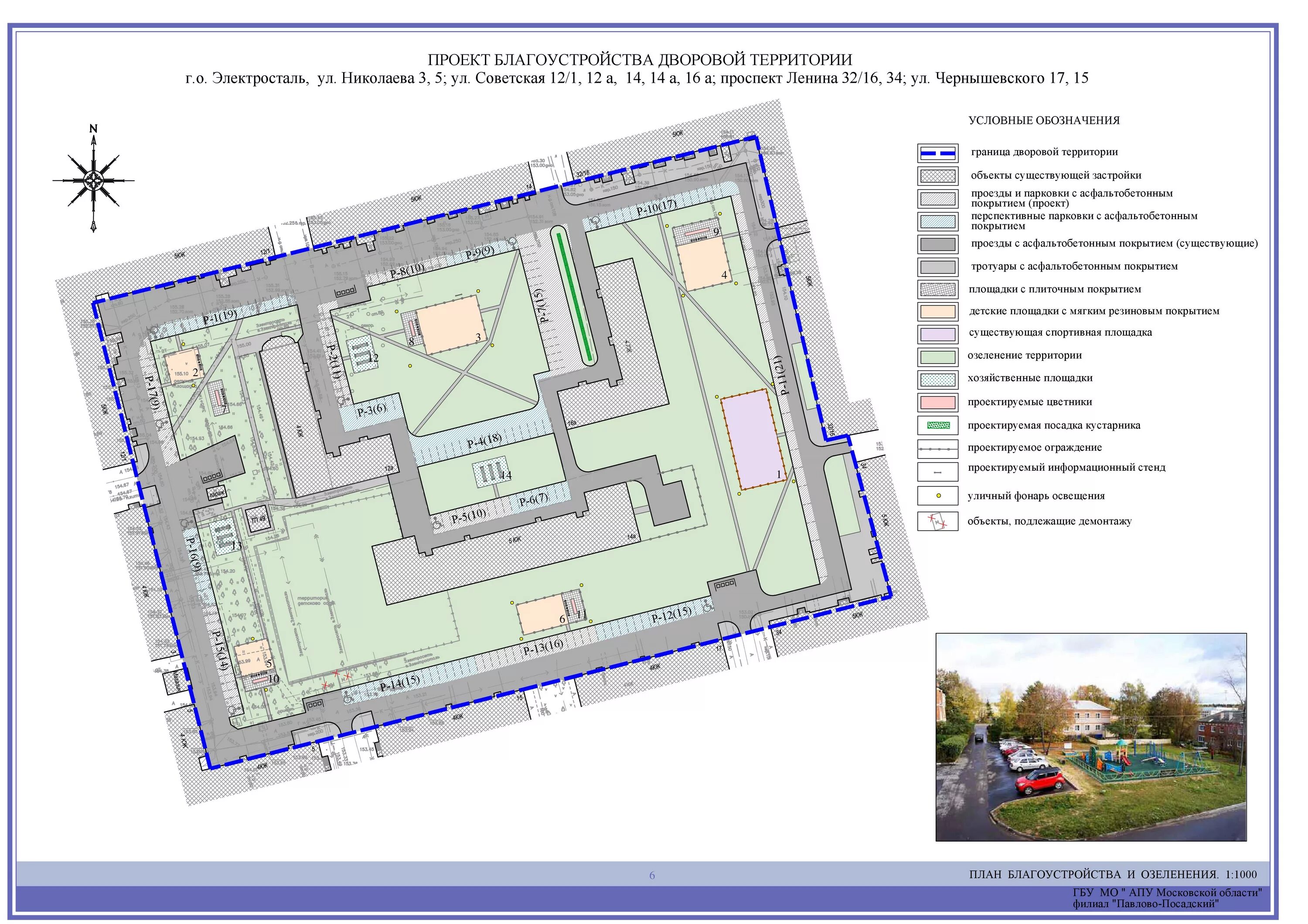Screen dimensions: 1308x924
Task: Click 'объекты существующей застройки' legend text
Action: [x=1056, y=175]
